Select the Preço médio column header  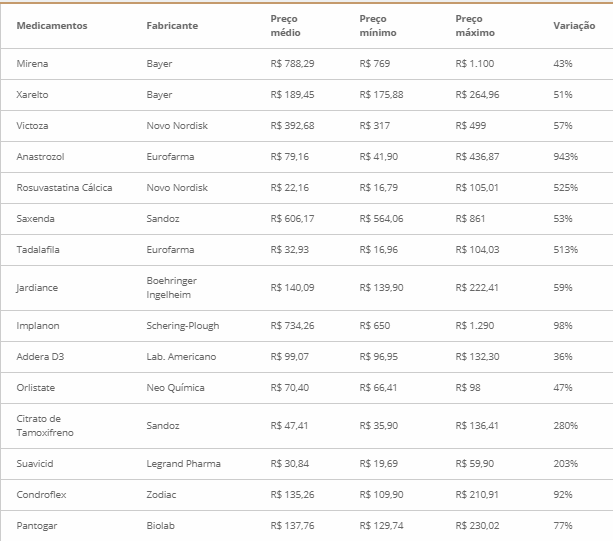coord(285,25)
